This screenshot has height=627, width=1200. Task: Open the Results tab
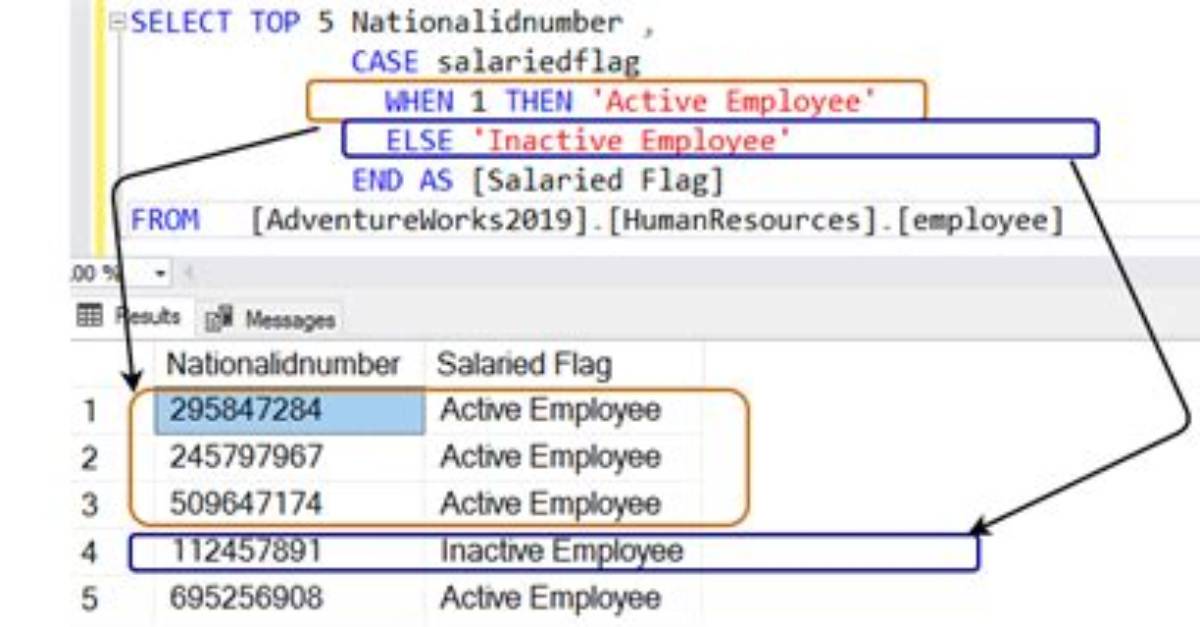point(131,318)
